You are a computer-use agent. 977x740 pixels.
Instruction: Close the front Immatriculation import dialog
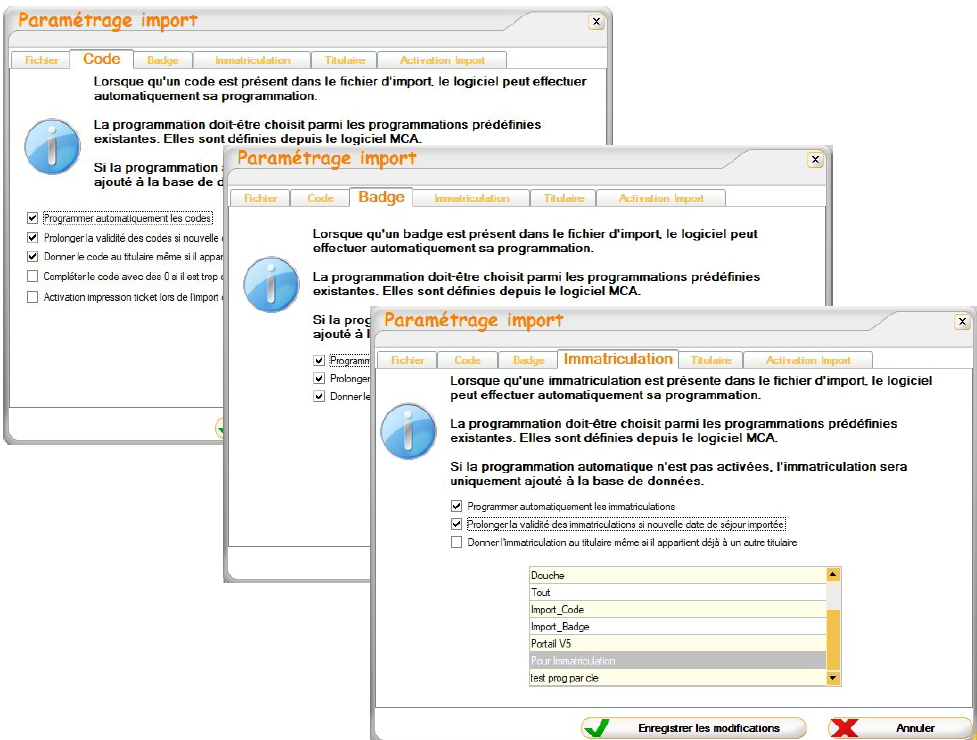962,322
